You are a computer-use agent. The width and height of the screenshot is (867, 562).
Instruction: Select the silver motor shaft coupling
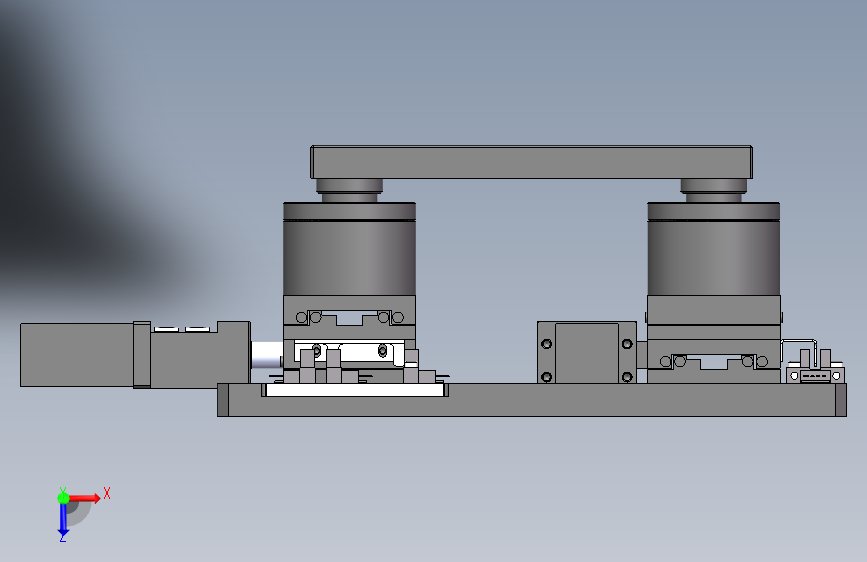tap(267, 355)
